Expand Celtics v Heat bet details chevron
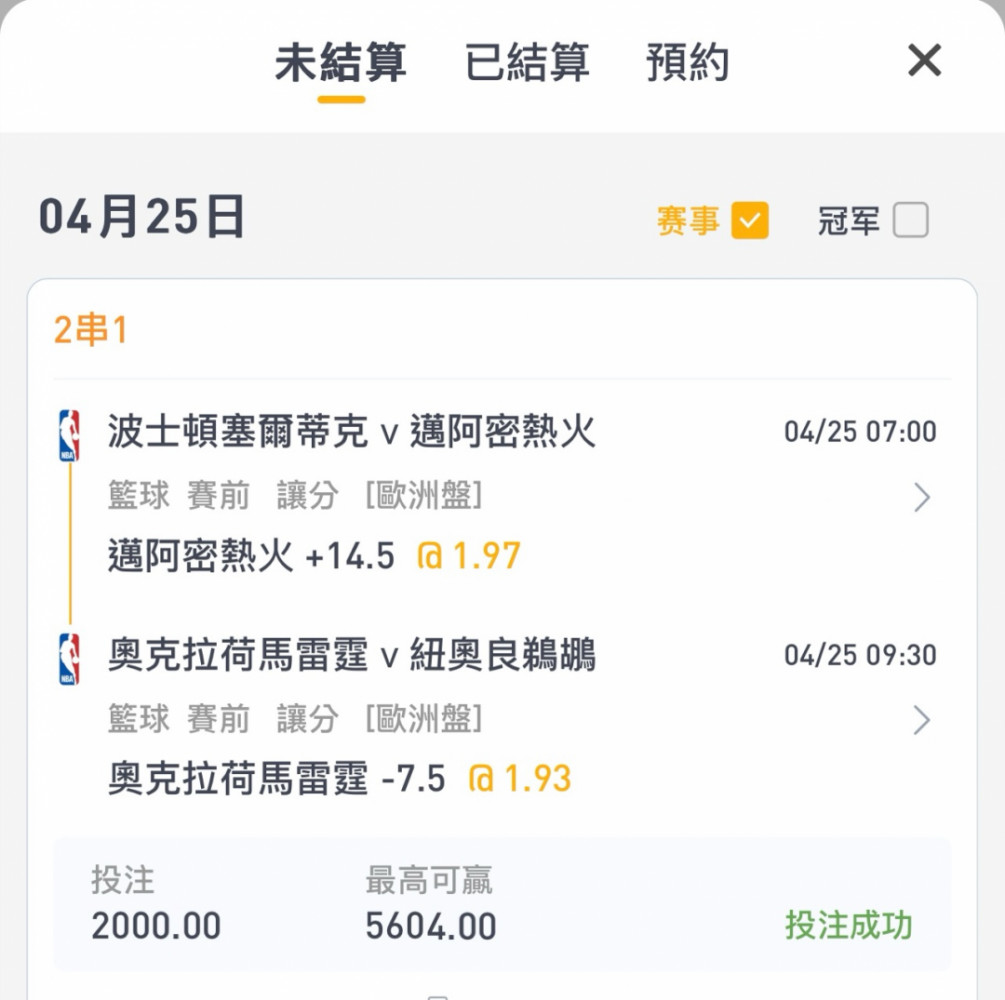Screen dimensions: 1005x1000 click(x=922, y=497)
